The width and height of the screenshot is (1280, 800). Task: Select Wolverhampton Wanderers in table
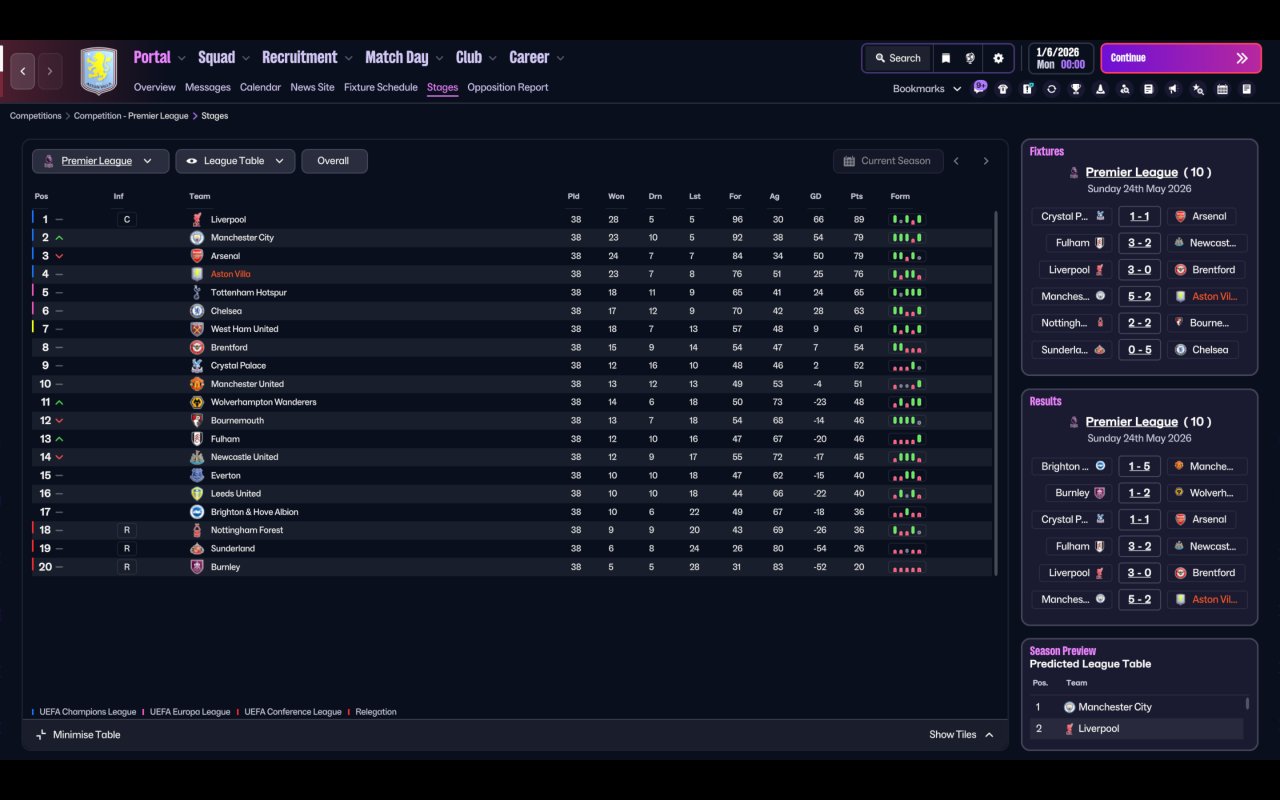point(263,402)
